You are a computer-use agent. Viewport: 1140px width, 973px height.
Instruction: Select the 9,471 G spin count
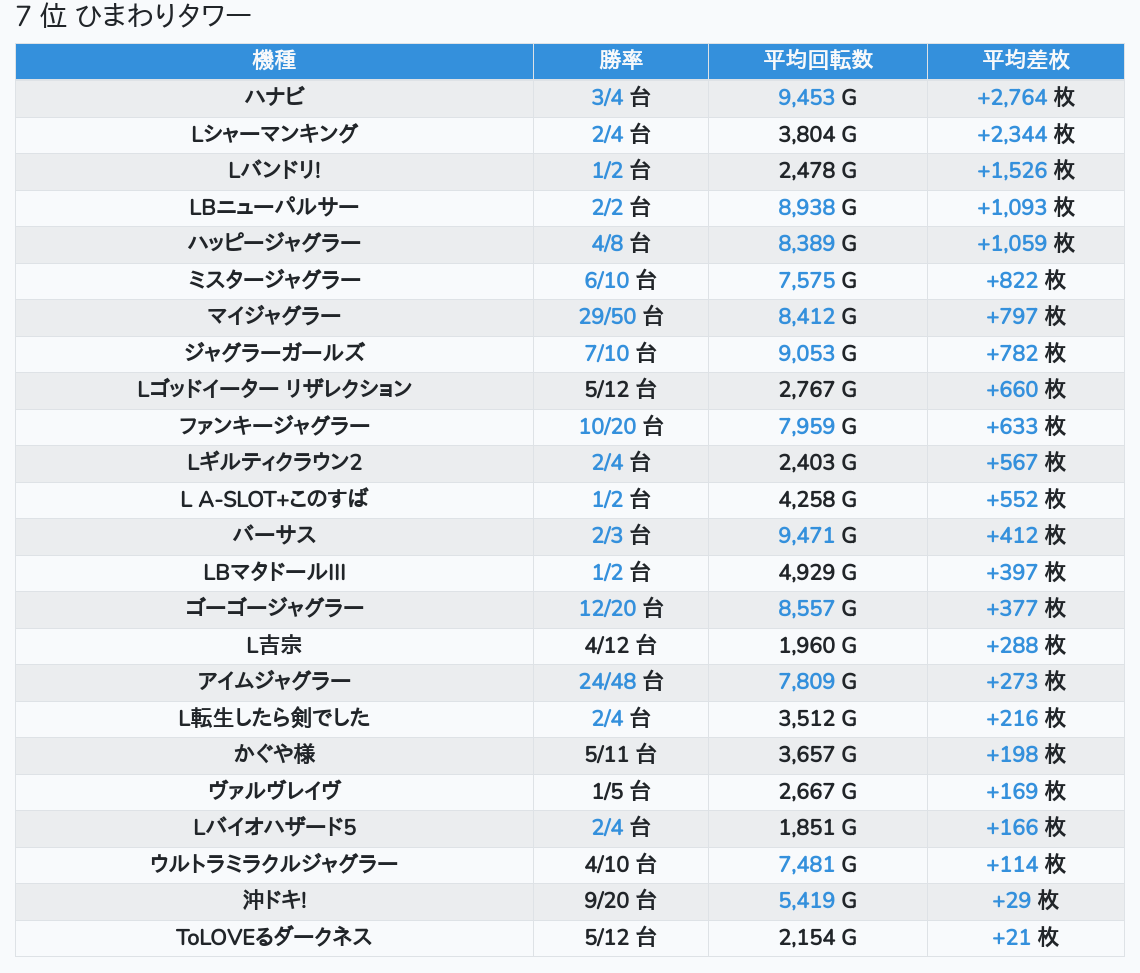coord(818,535)
